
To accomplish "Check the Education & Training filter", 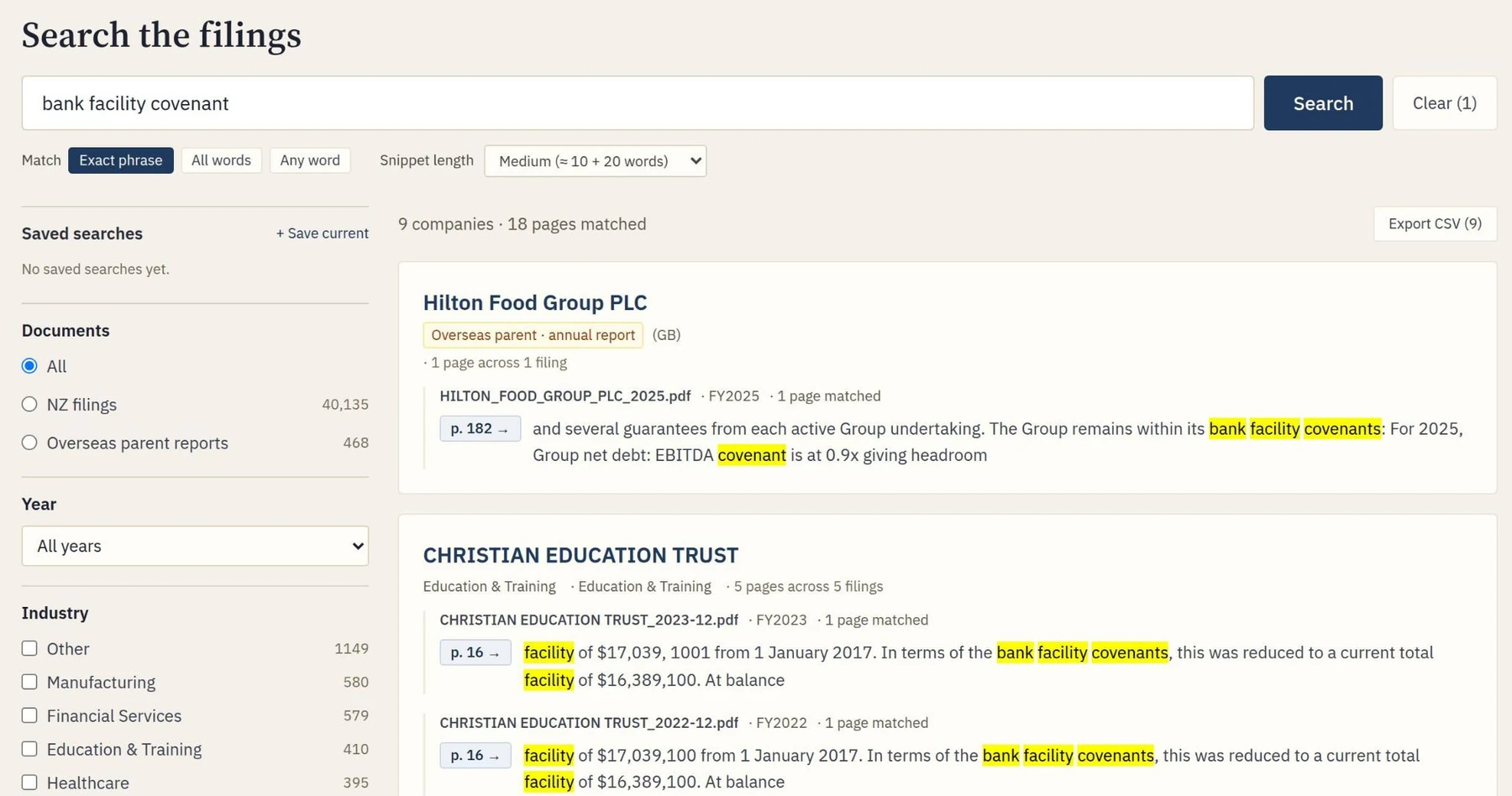I will pos(29,749).
